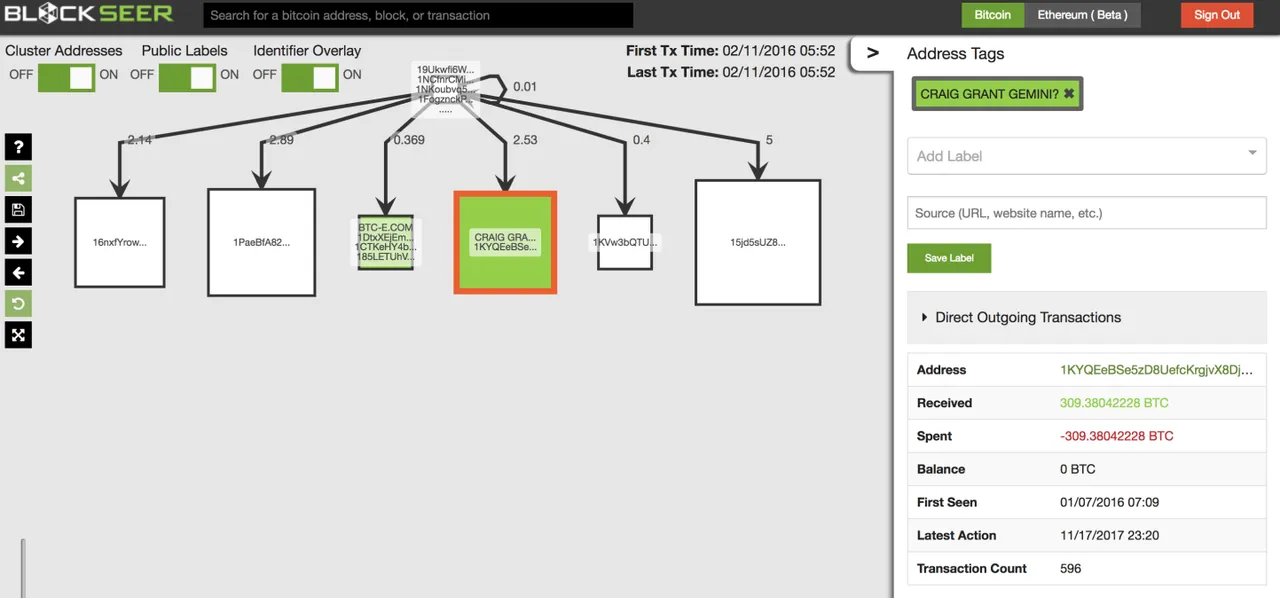Switch to the Ethereum (Beta) tab
1280x598 pixels.
coord(1082,15)
